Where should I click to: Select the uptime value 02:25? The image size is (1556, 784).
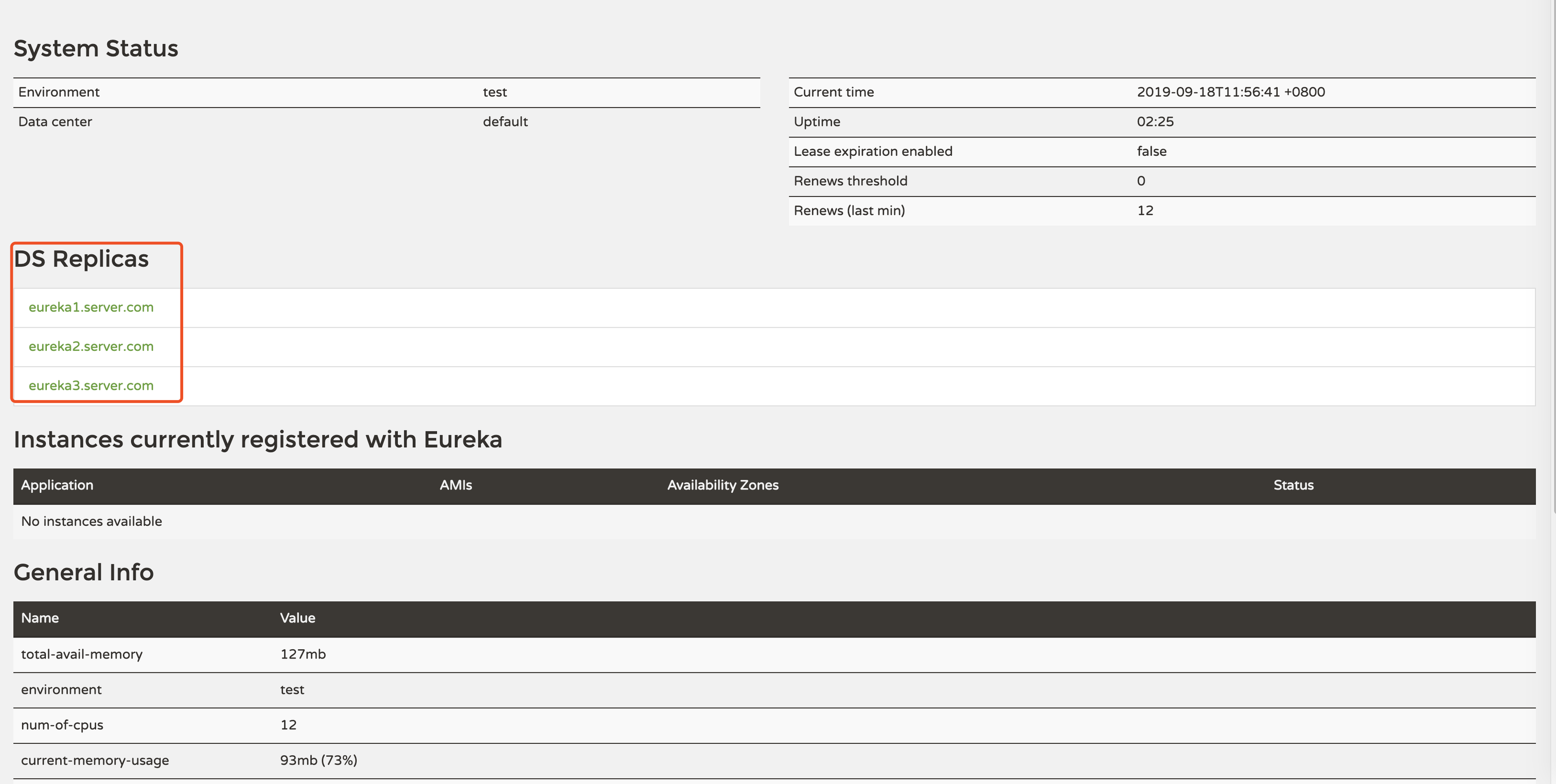[1156, 121]
